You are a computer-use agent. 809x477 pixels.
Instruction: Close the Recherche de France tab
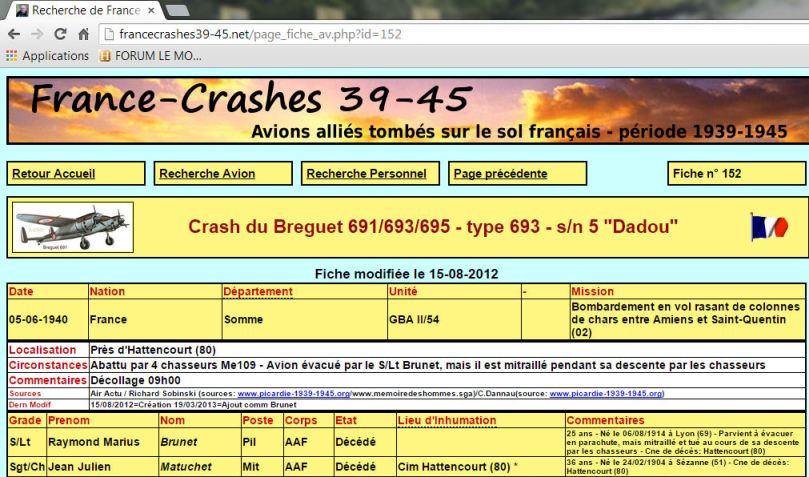click(151, 10)
